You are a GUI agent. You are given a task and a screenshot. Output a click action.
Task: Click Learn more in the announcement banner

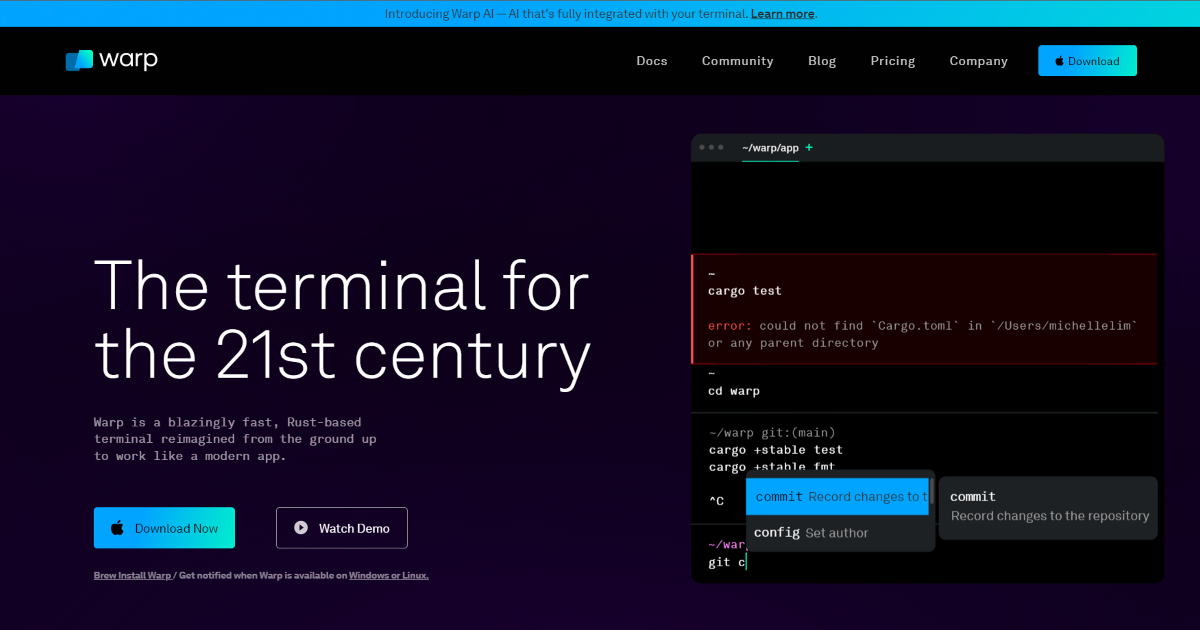pyautogui.click(x=782, y=14)
